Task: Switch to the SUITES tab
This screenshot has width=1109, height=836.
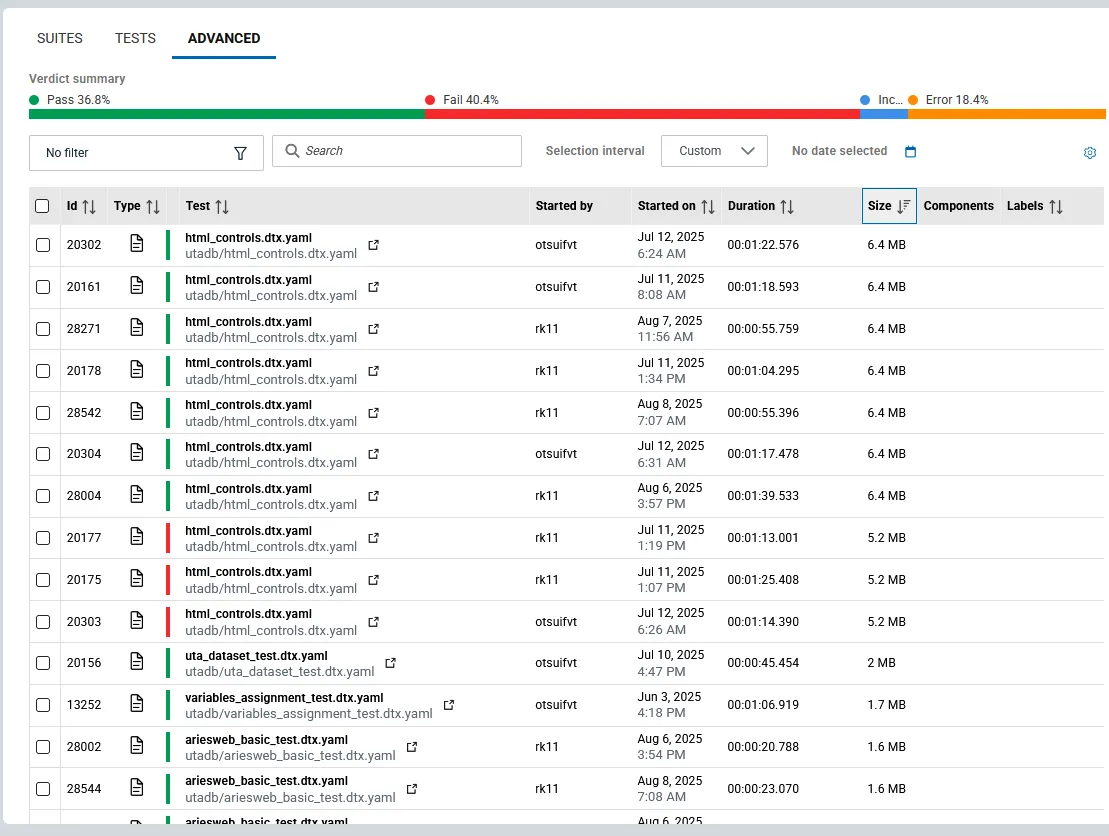Action: tap(59, 38)
